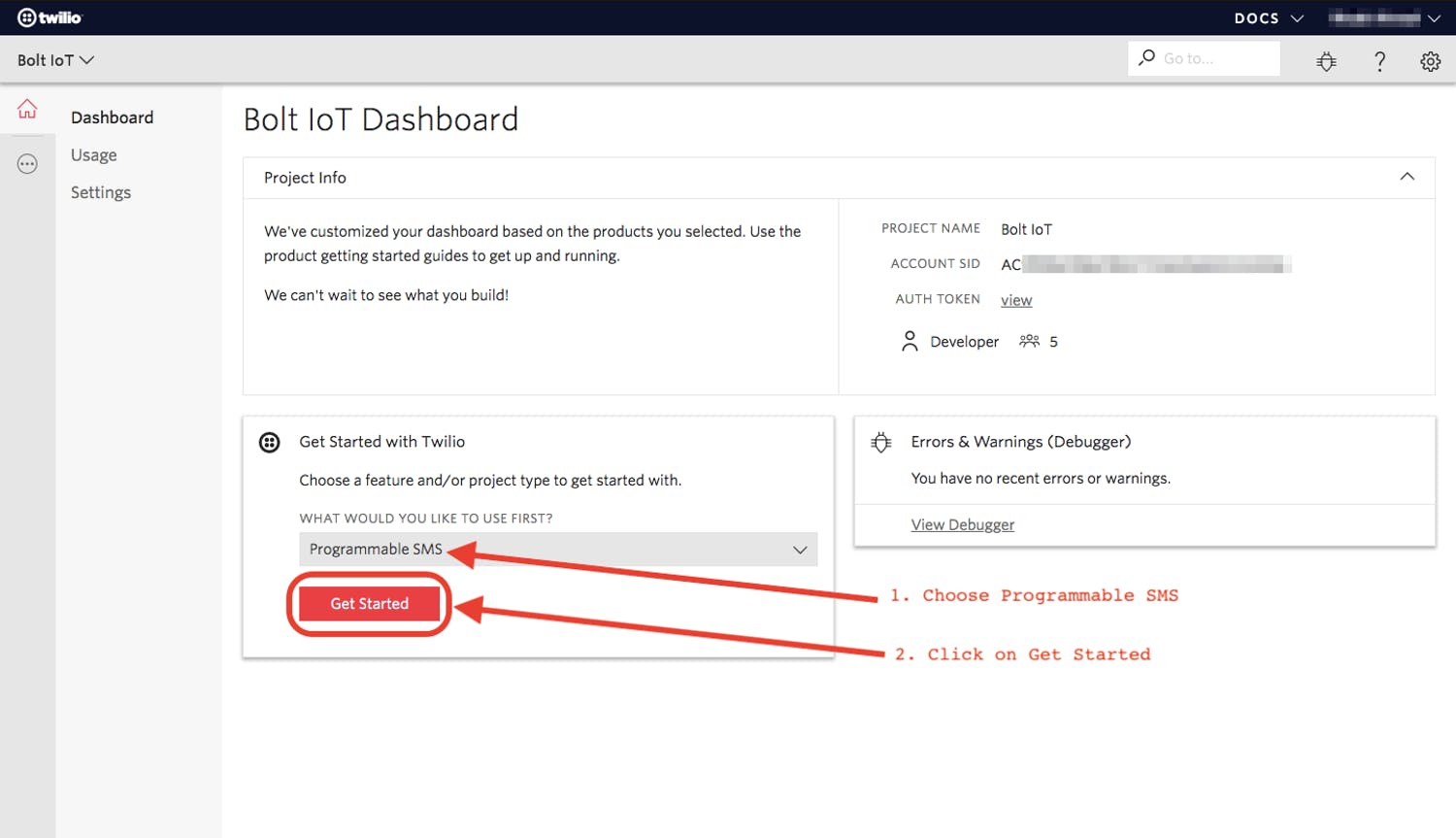The height and width of the screenshot is (838, 1456).
Task: Click the PROJECT NAME label
Action: pos(931,228)
